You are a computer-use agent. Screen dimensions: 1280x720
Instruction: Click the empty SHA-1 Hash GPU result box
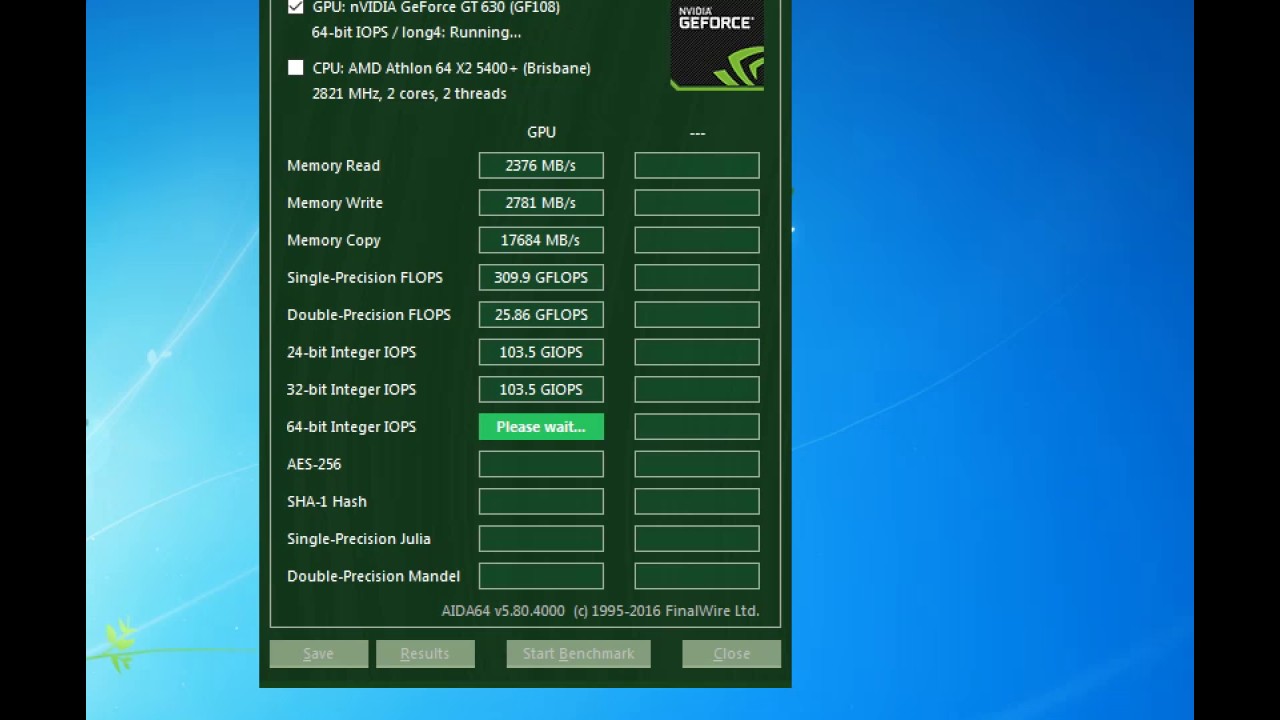point(541,502)
